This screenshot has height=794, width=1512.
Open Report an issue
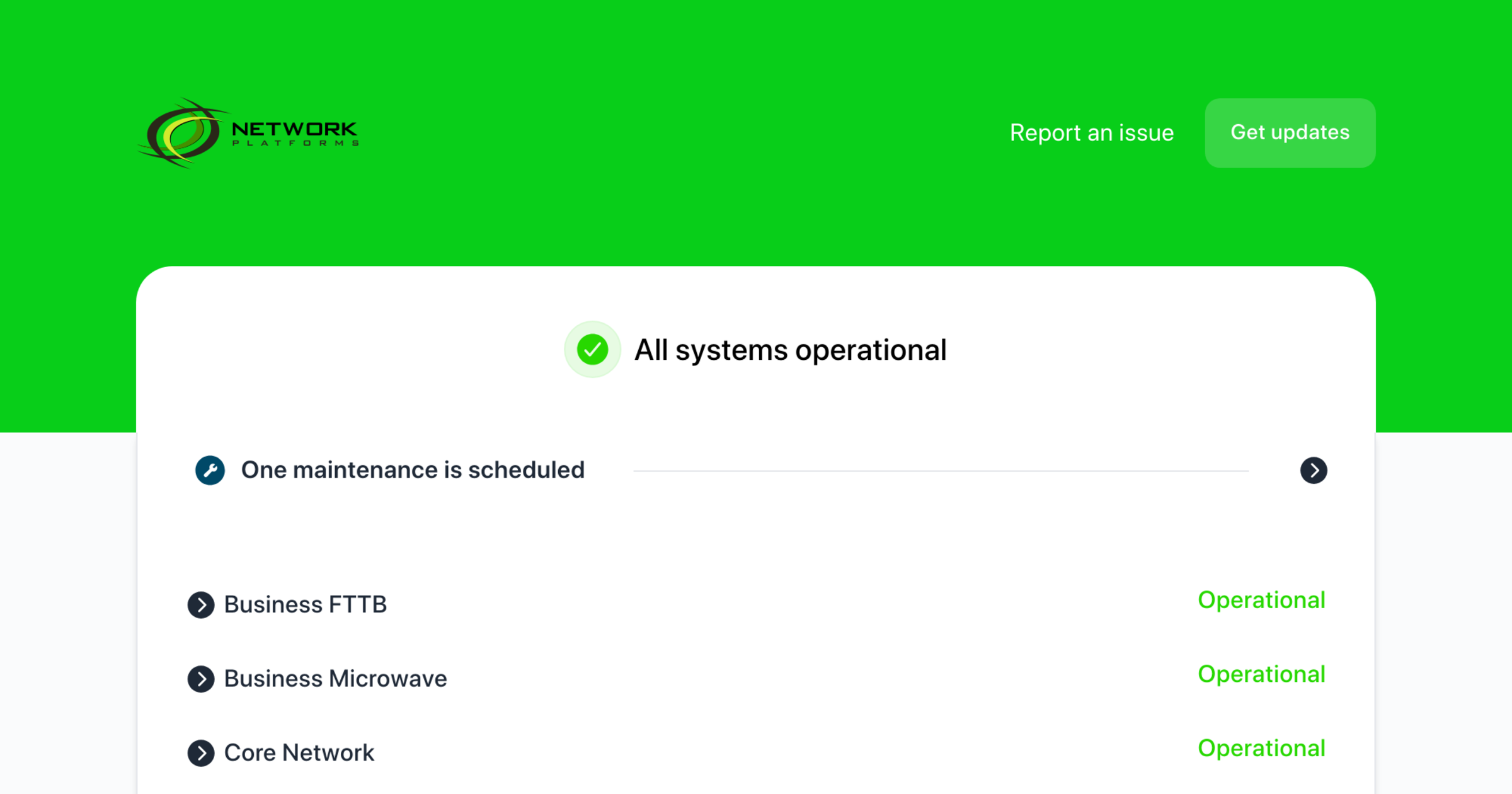point(1092,133)
